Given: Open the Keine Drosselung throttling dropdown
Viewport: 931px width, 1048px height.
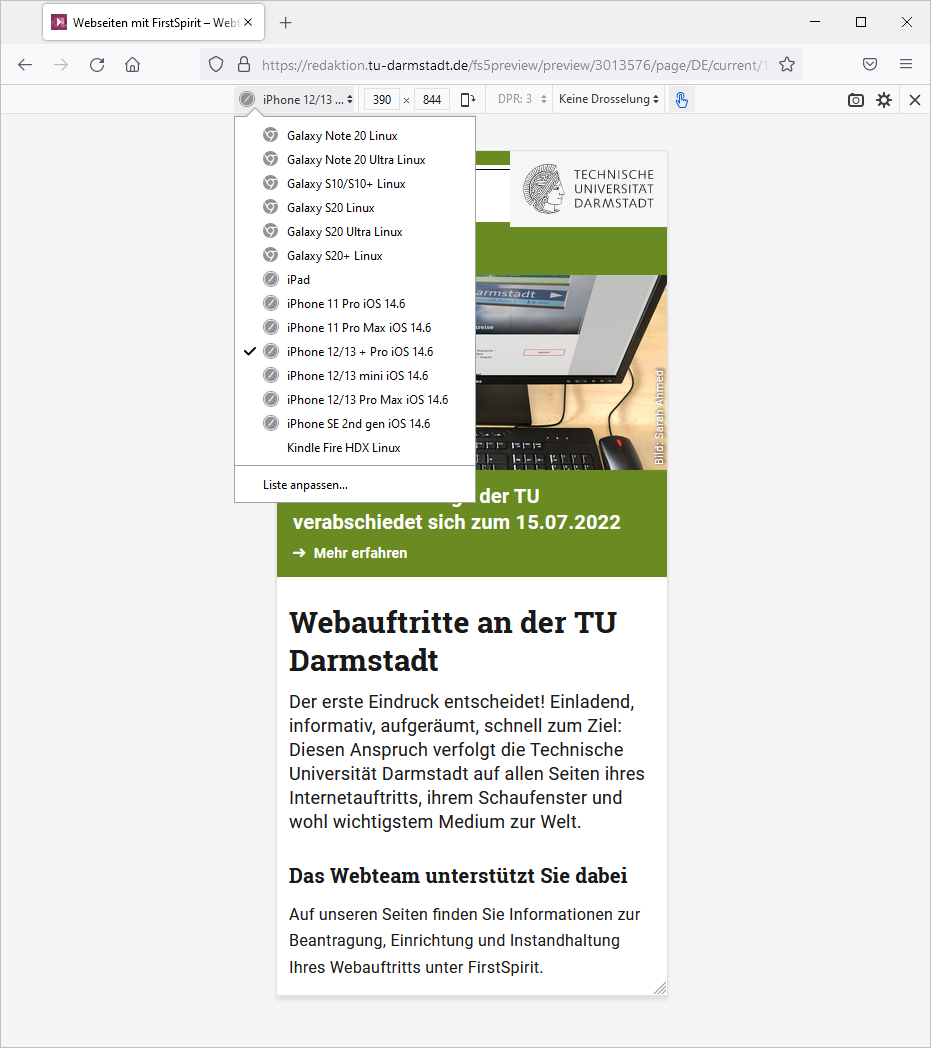Looking at the screenshot, I should click(609, 100).
